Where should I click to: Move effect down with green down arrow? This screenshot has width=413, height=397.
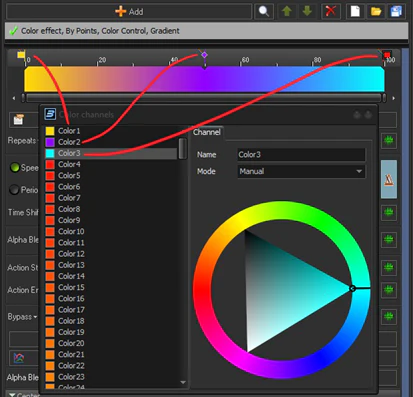coord(307,12)
